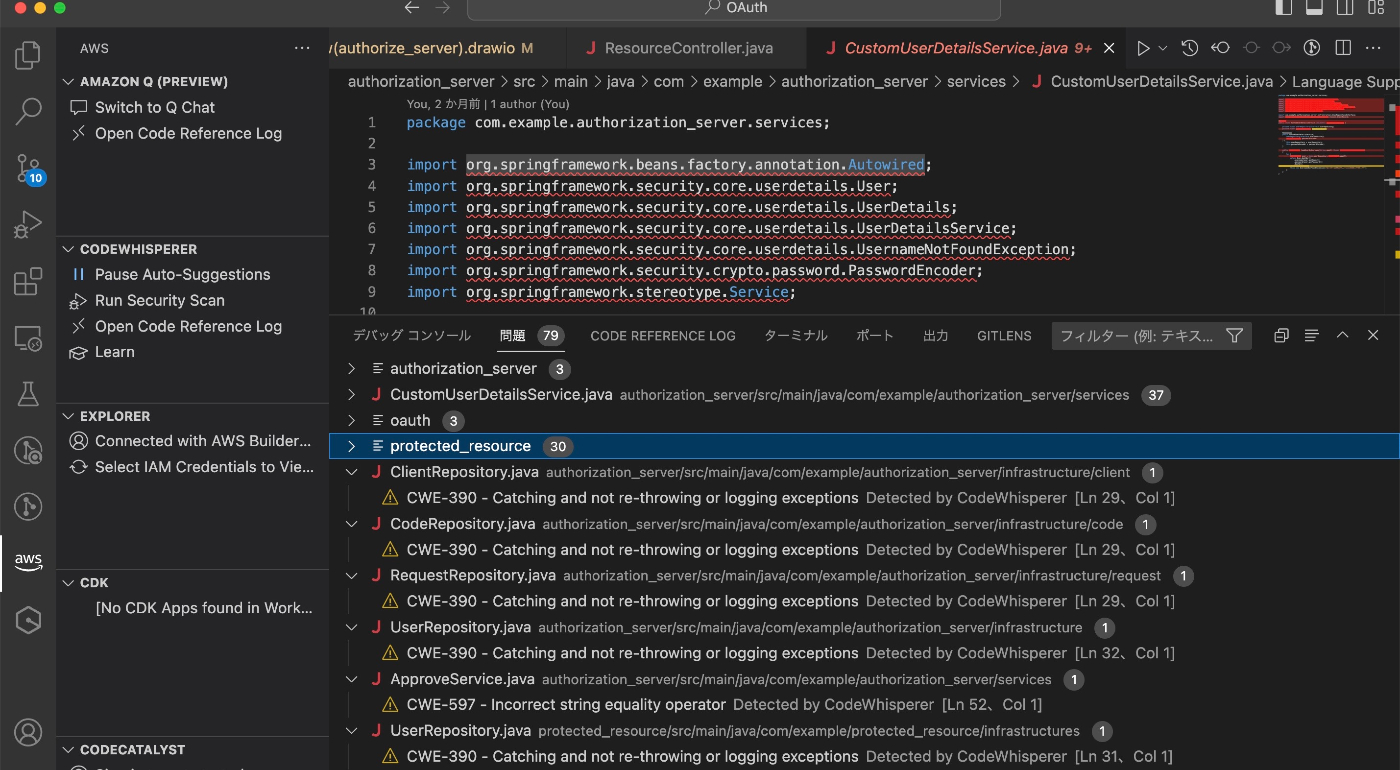Click Switch to Q Chat
The width and height of the screenshot is (1400, 770).
point(155,108)
